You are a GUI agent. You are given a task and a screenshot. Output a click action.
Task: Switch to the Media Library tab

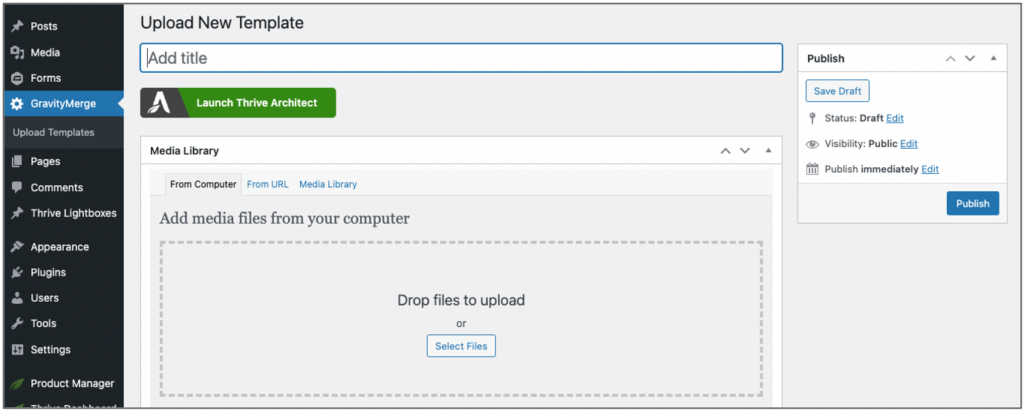328,184
